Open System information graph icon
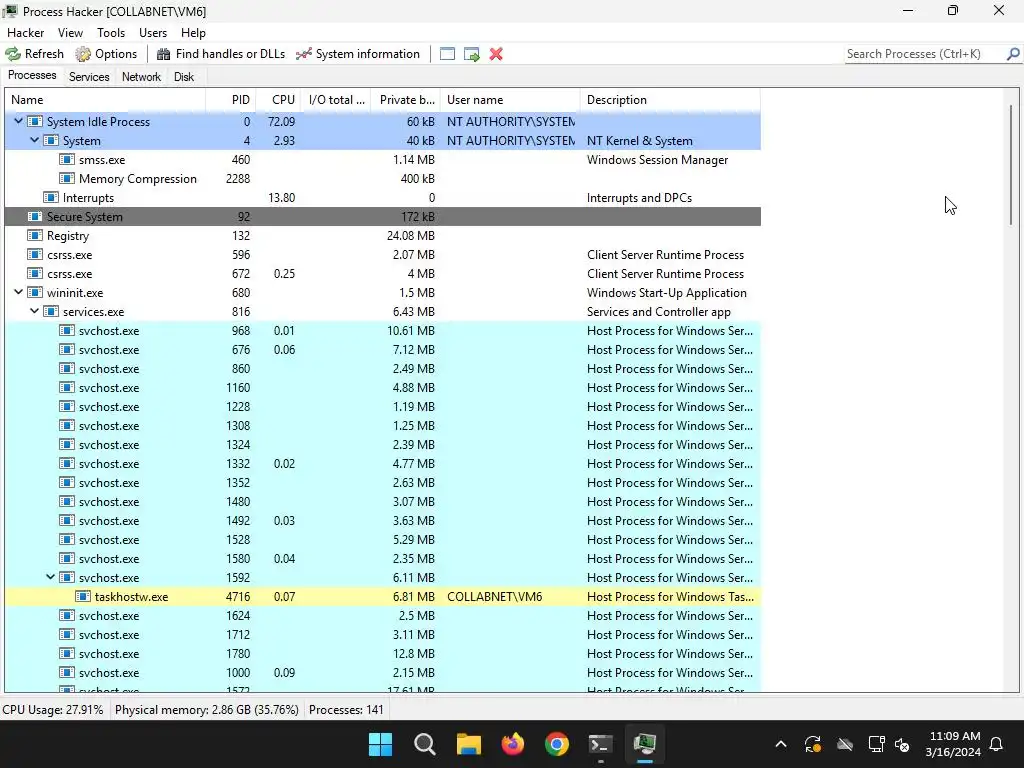 [304, 54]
